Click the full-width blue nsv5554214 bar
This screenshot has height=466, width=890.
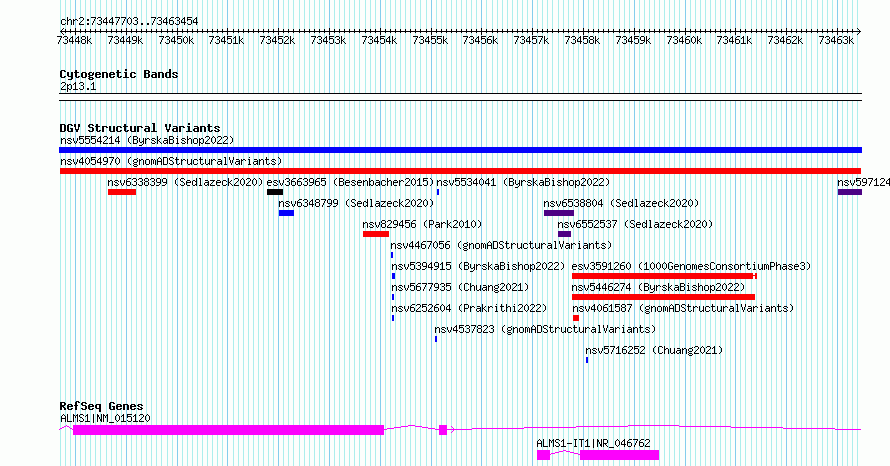[460, 150]
